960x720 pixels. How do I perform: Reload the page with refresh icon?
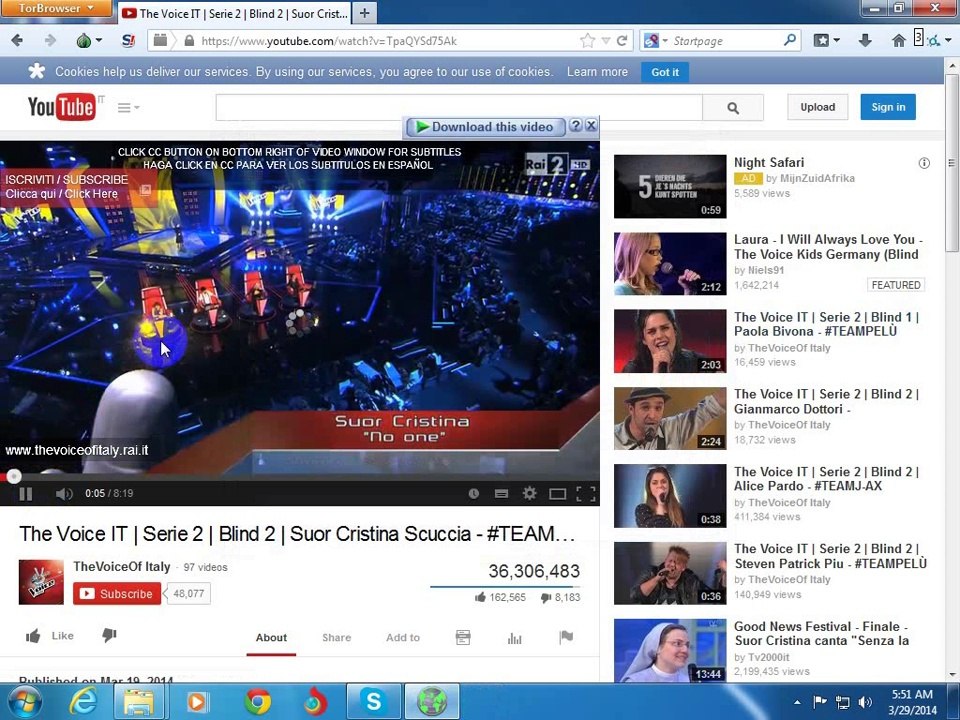622,41
